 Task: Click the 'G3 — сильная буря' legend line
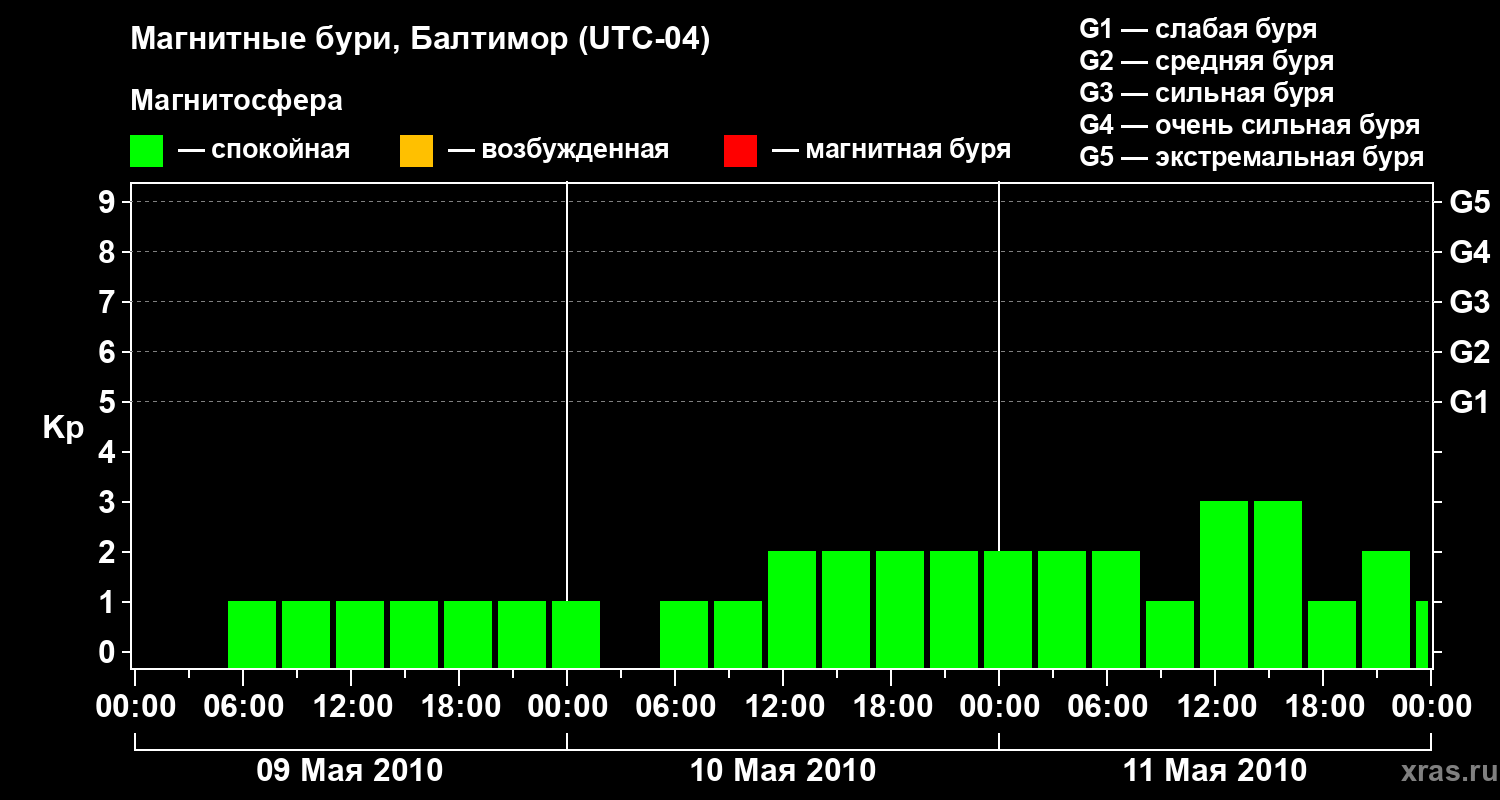coord(1207,93)
